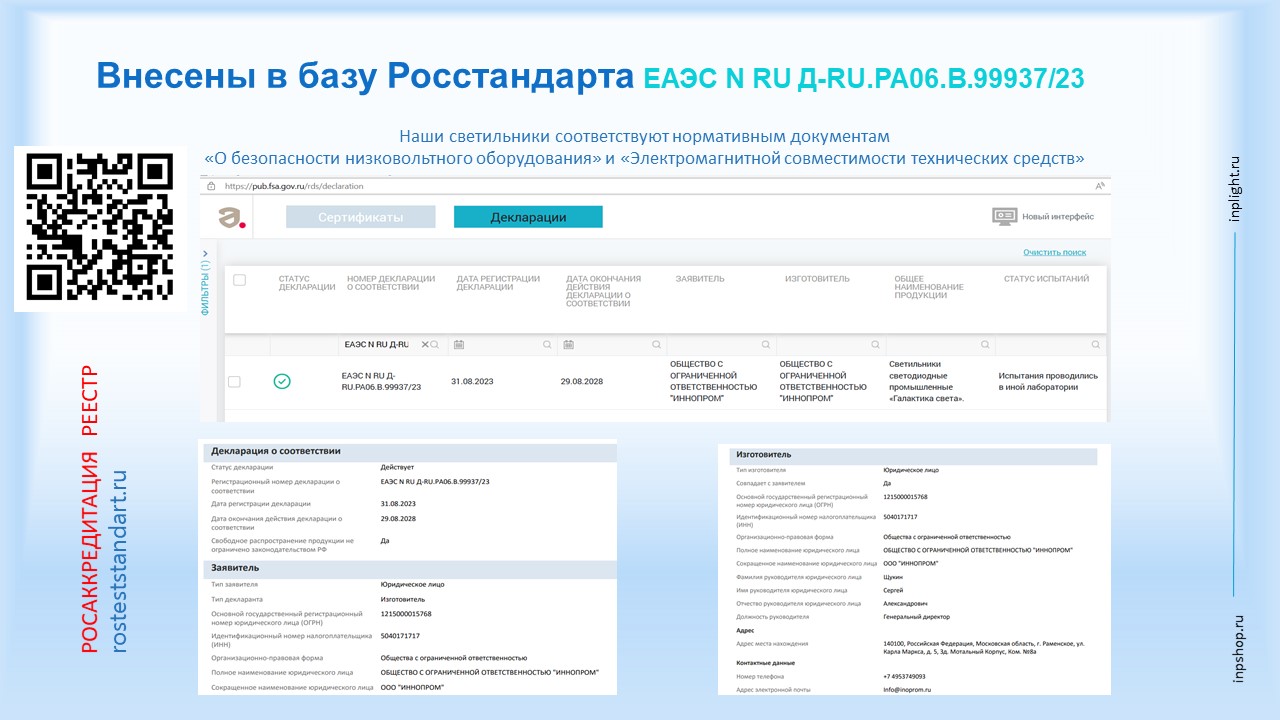Click the 31.08.2023 date cell in table

pyautogui.click(x=474, y=381)
